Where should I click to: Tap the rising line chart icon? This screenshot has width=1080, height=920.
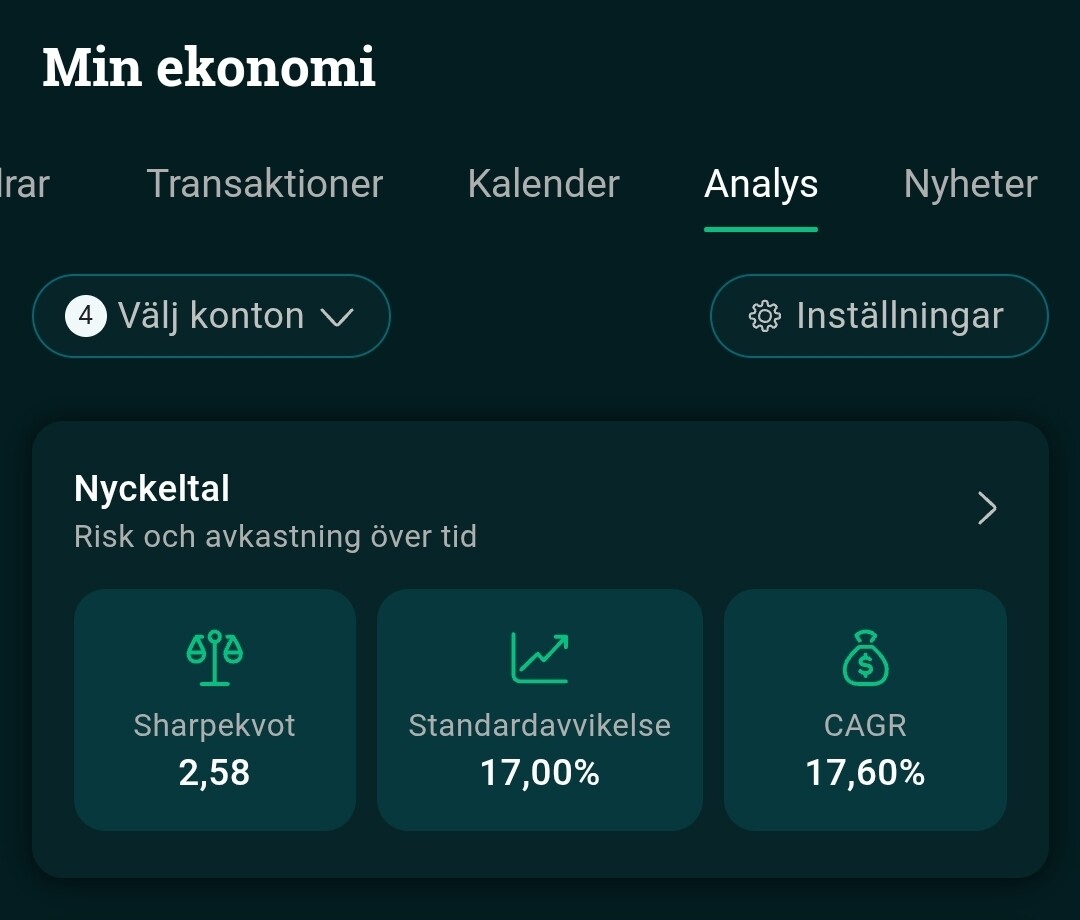point(540,657)
